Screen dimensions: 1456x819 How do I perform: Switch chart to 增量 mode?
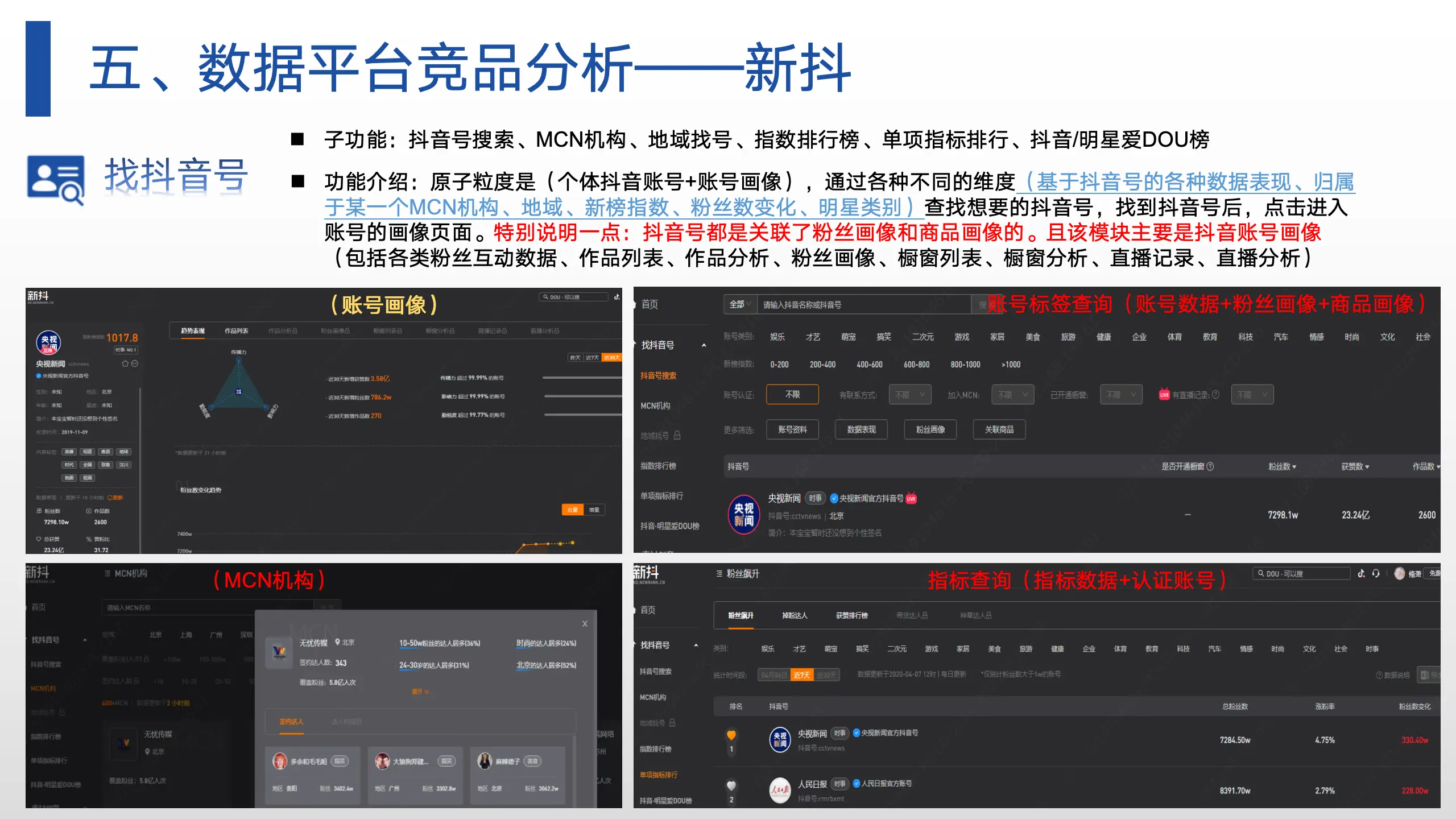click(x=594, y=510)
